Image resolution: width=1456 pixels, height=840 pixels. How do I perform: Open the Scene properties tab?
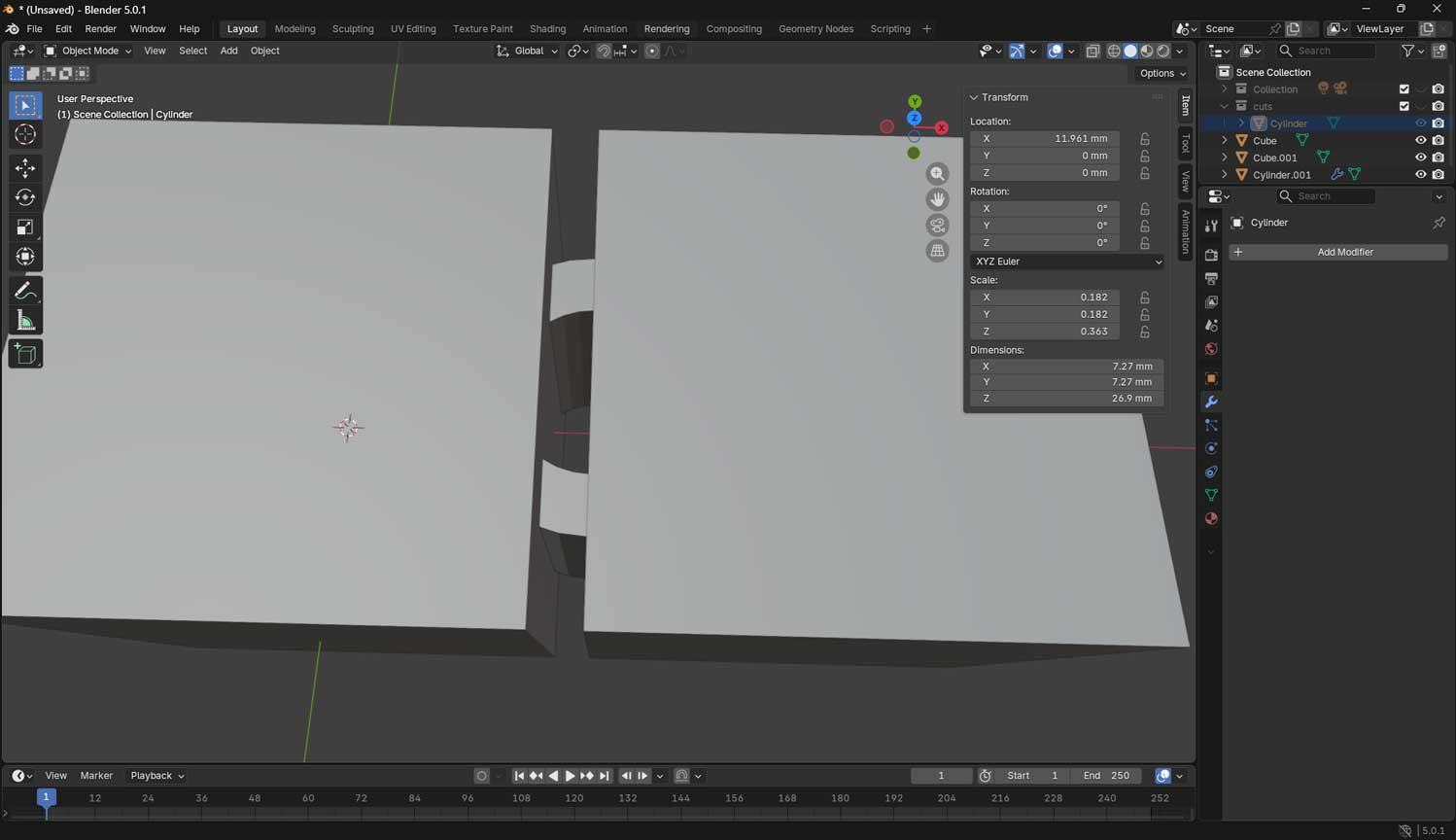[x=1211, y=326]
